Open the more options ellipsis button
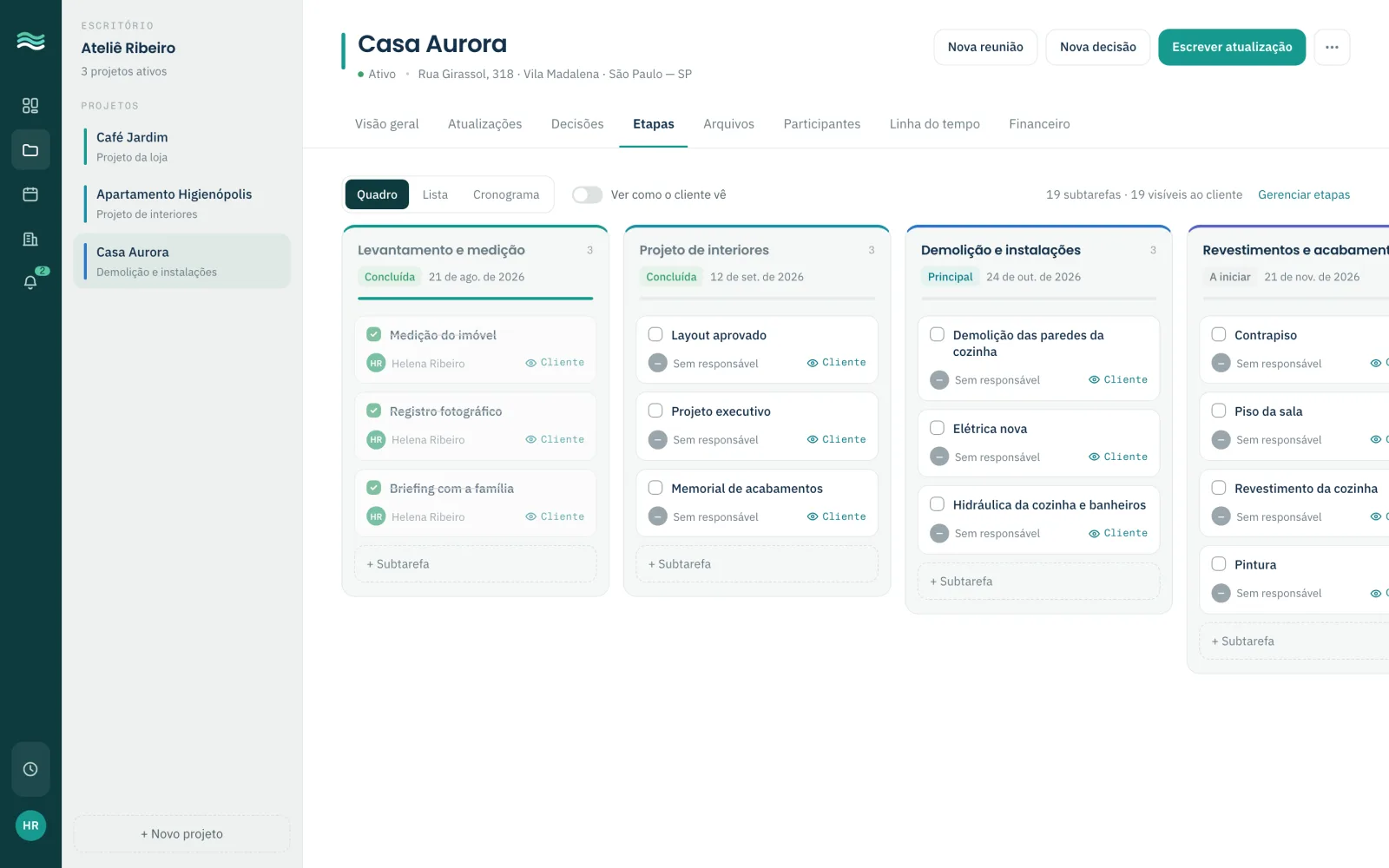 tap(1332, 47)
